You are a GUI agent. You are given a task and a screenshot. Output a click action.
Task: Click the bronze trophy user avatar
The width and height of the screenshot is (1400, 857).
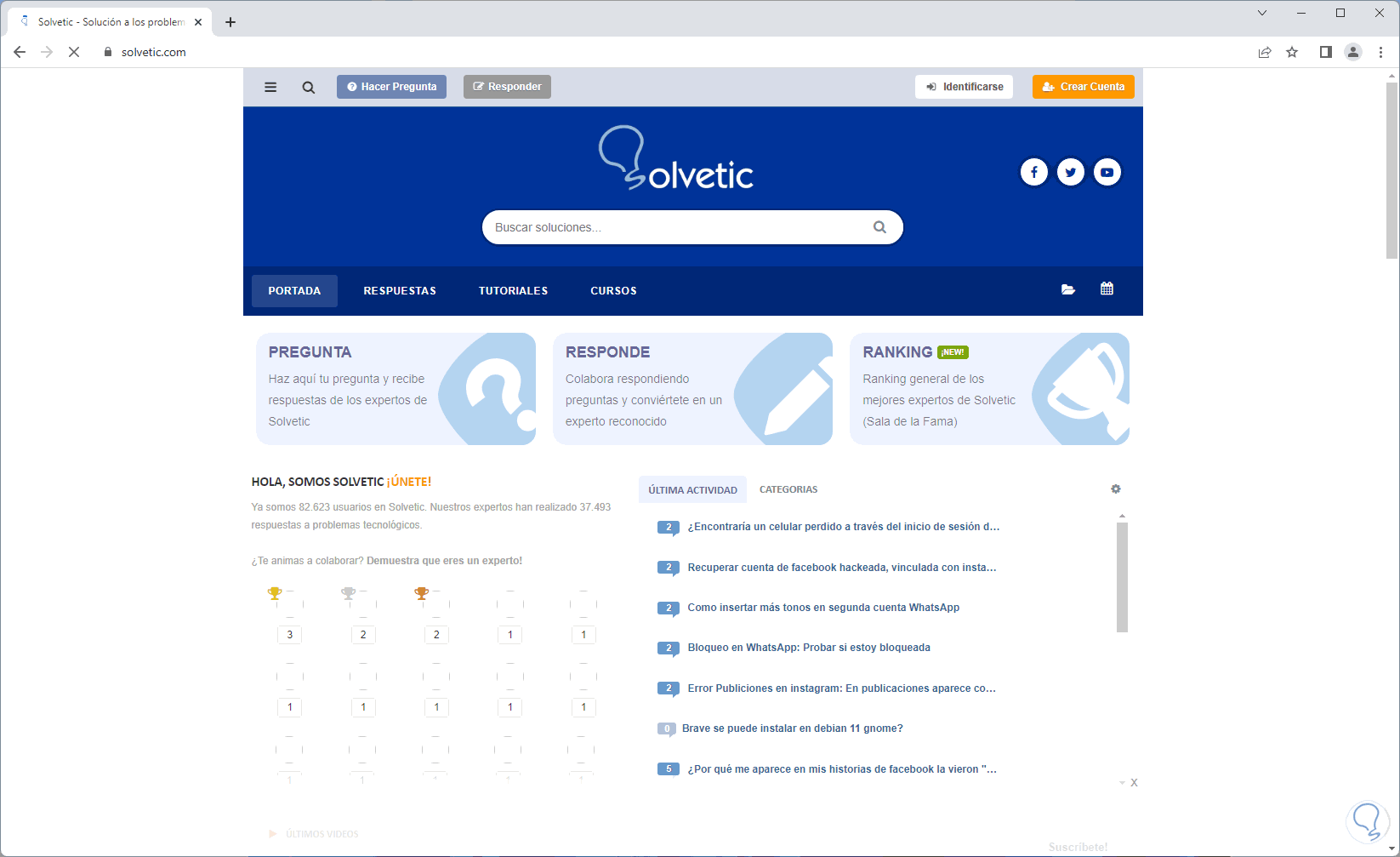tap(436, 603)
